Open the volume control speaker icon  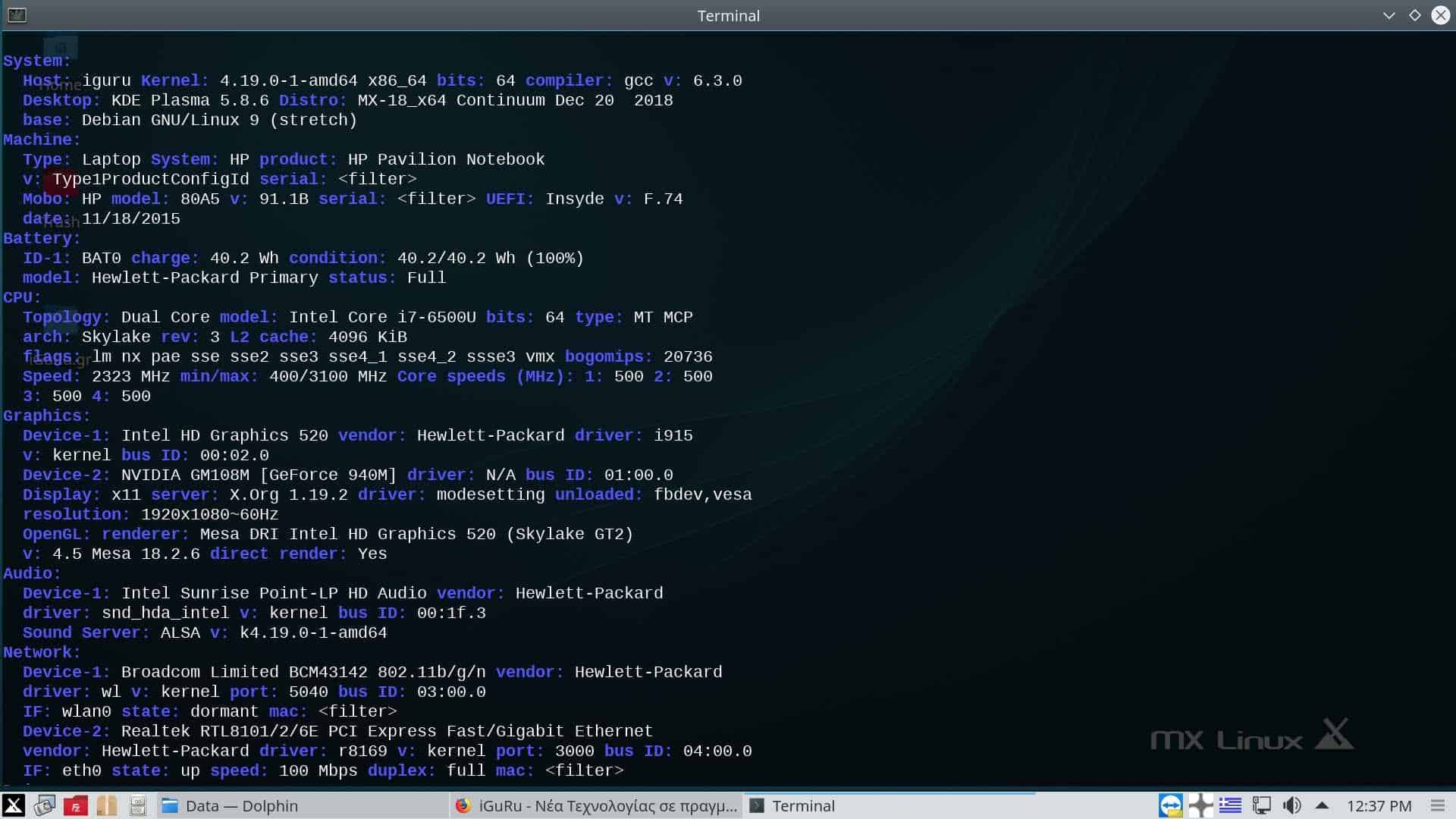pos(1292,805)
